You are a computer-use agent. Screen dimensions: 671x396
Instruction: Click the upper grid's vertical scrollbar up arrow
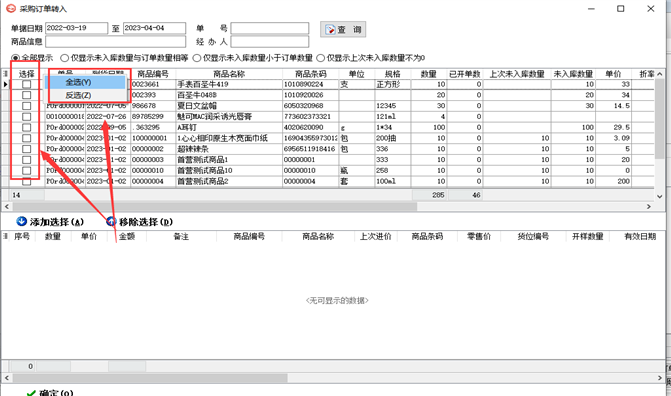click(659, 74)
